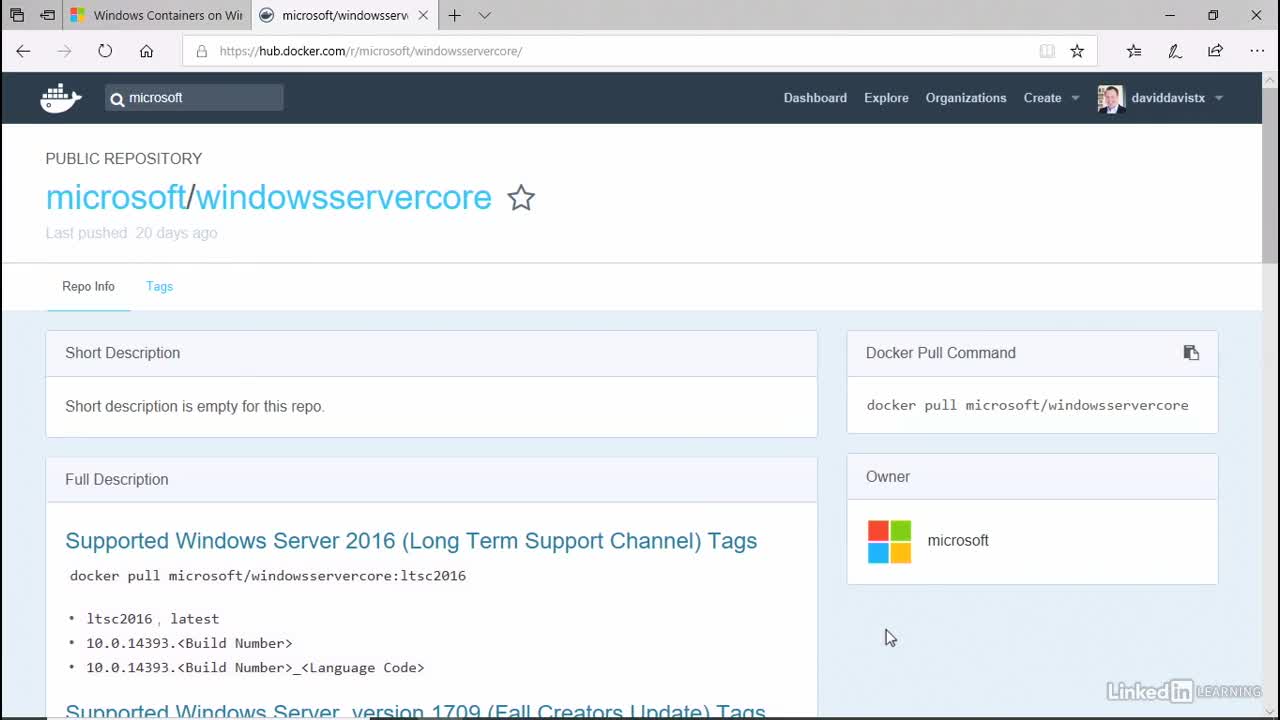Show tabs you've set aside
The image size is (1280, 720).
click(x=17, y=15)
